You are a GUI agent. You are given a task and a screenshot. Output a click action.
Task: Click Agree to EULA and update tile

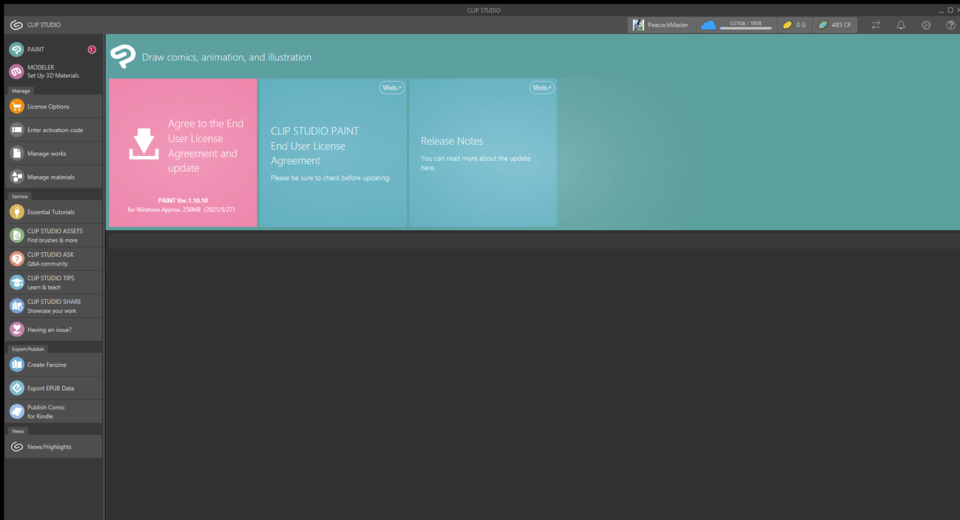tap(183, 153)
